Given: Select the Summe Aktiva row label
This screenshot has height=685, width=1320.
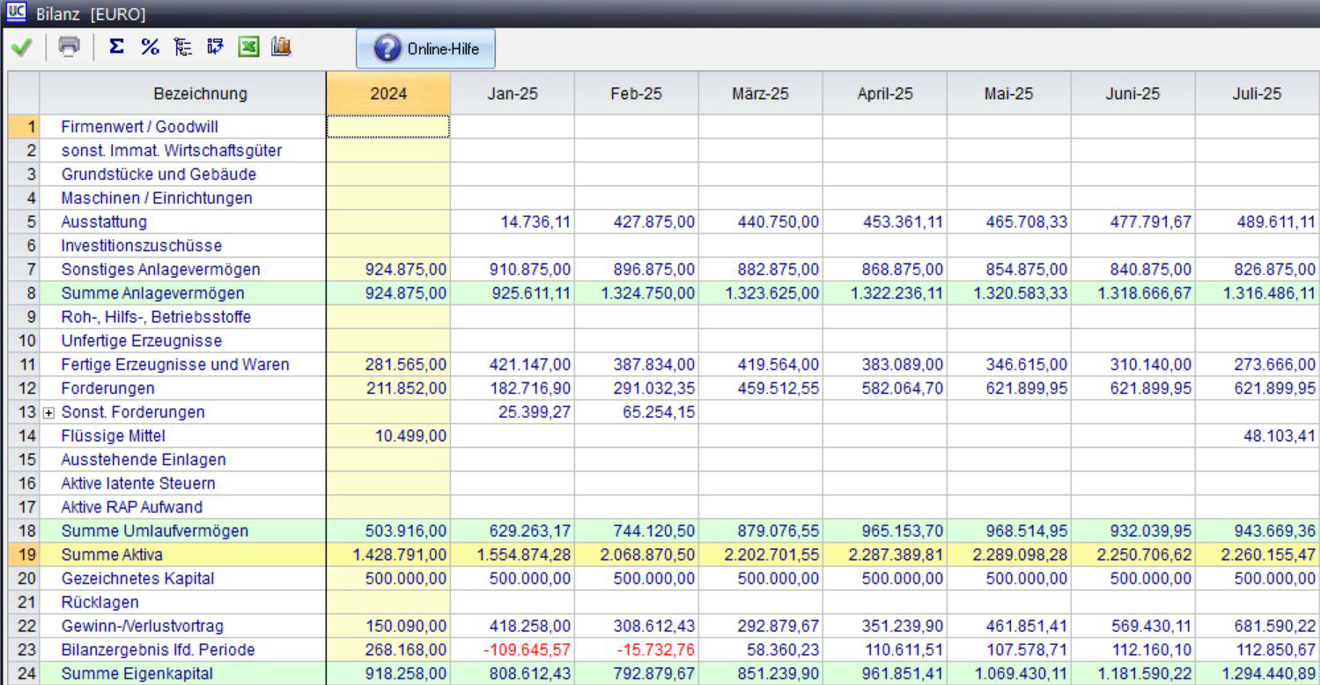Looking at the screenshot, I should (112, 555).
